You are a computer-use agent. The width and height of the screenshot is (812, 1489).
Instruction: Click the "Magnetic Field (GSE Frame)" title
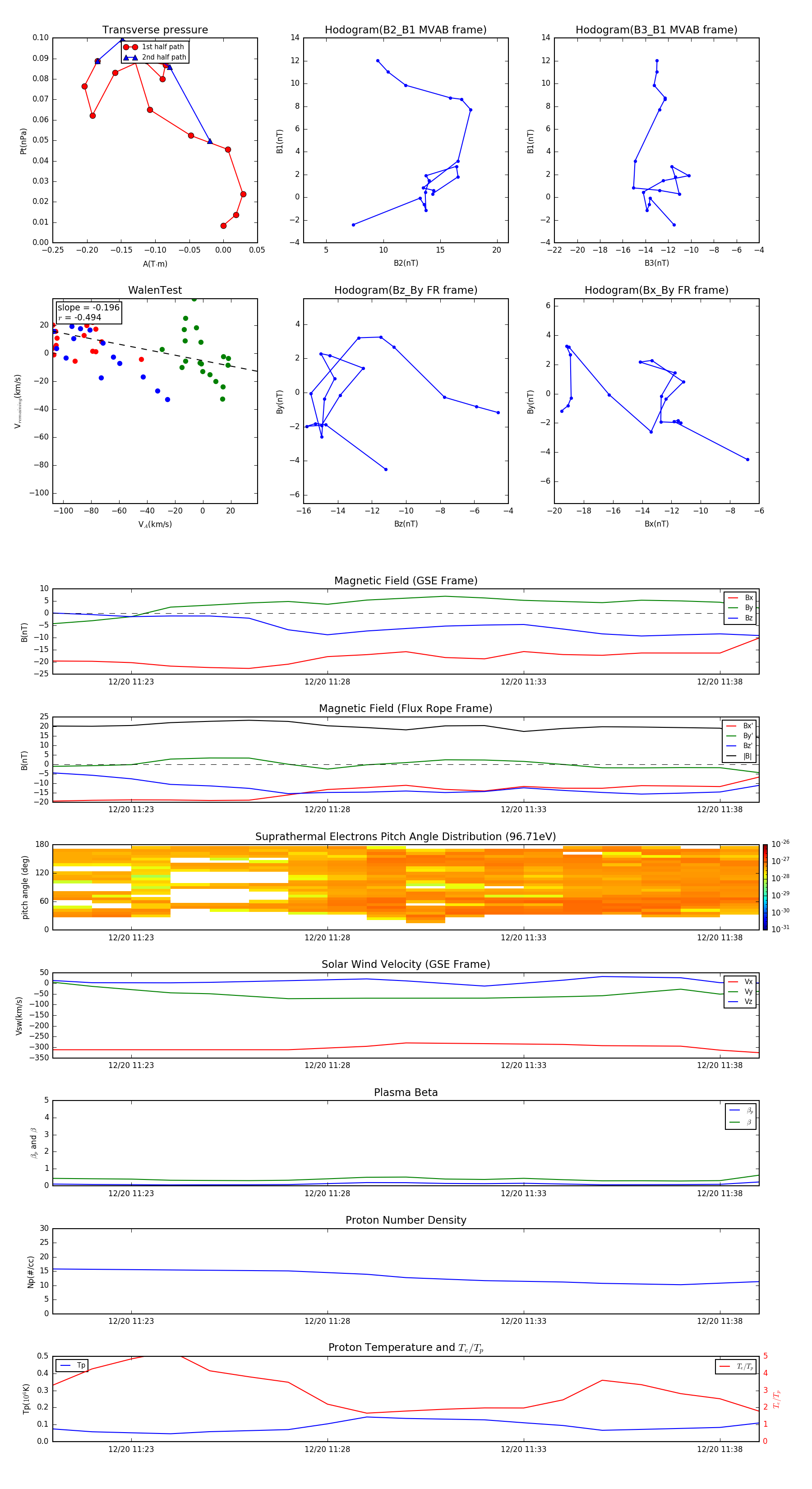pyautogui.click(x=406, y=581)
